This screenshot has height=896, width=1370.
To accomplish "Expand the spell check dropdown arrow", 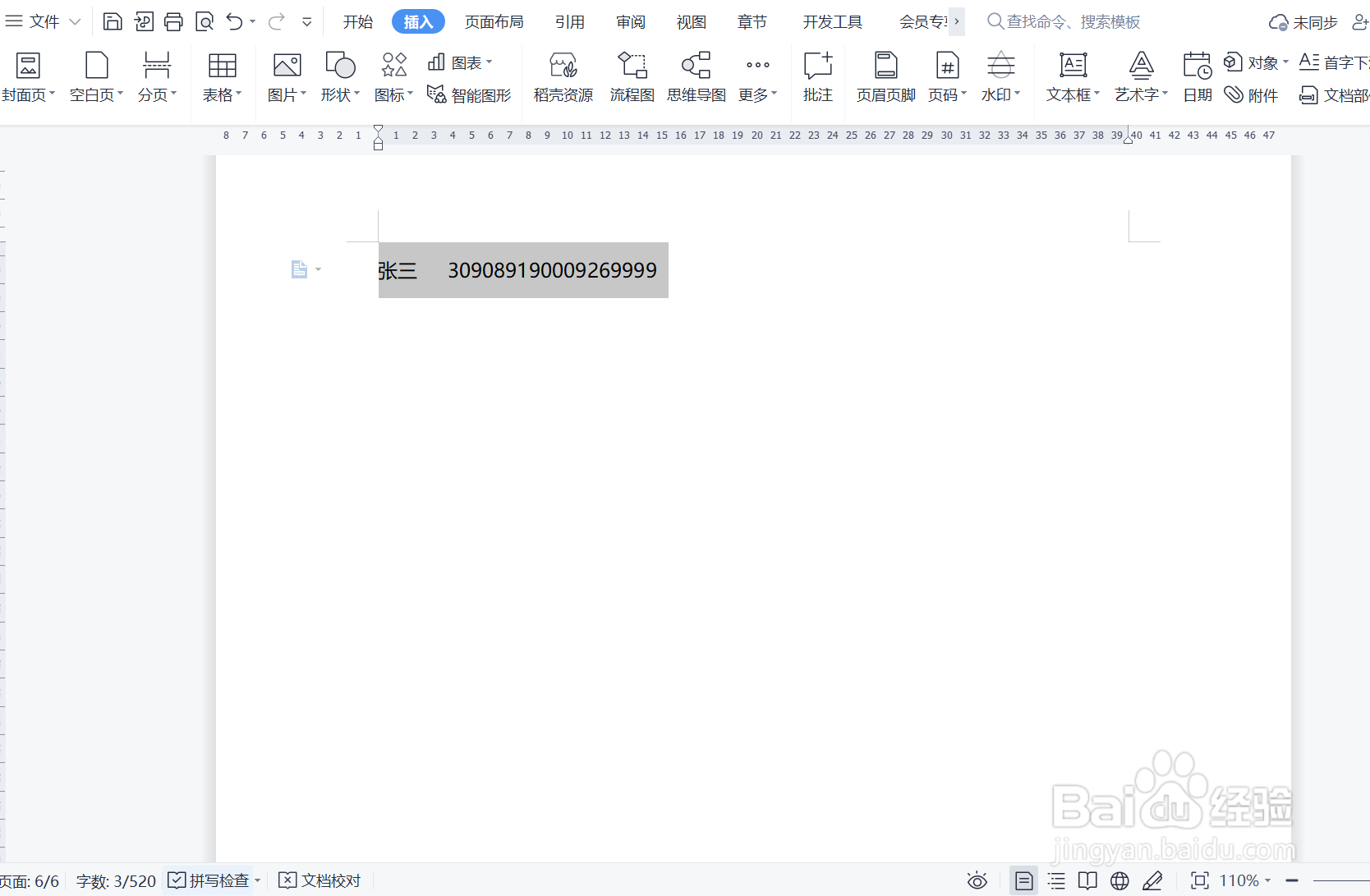I will coord(257,880).
